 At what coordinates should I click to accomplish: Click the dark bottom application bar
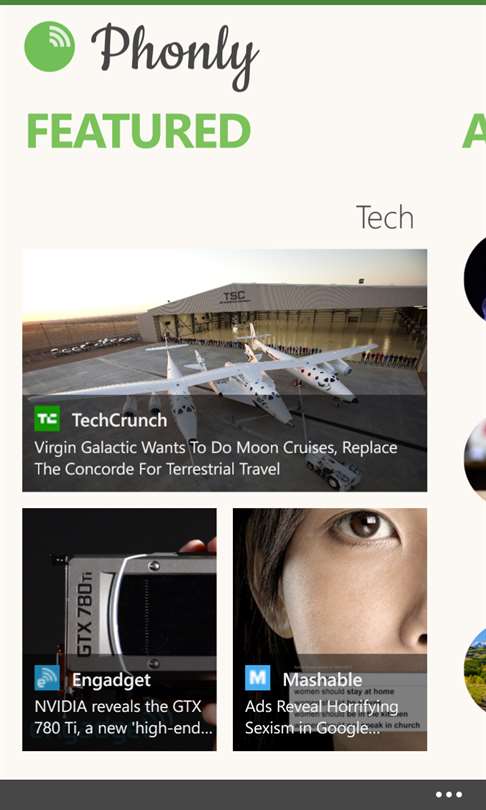pyautogui.click(x=243, y=795)
